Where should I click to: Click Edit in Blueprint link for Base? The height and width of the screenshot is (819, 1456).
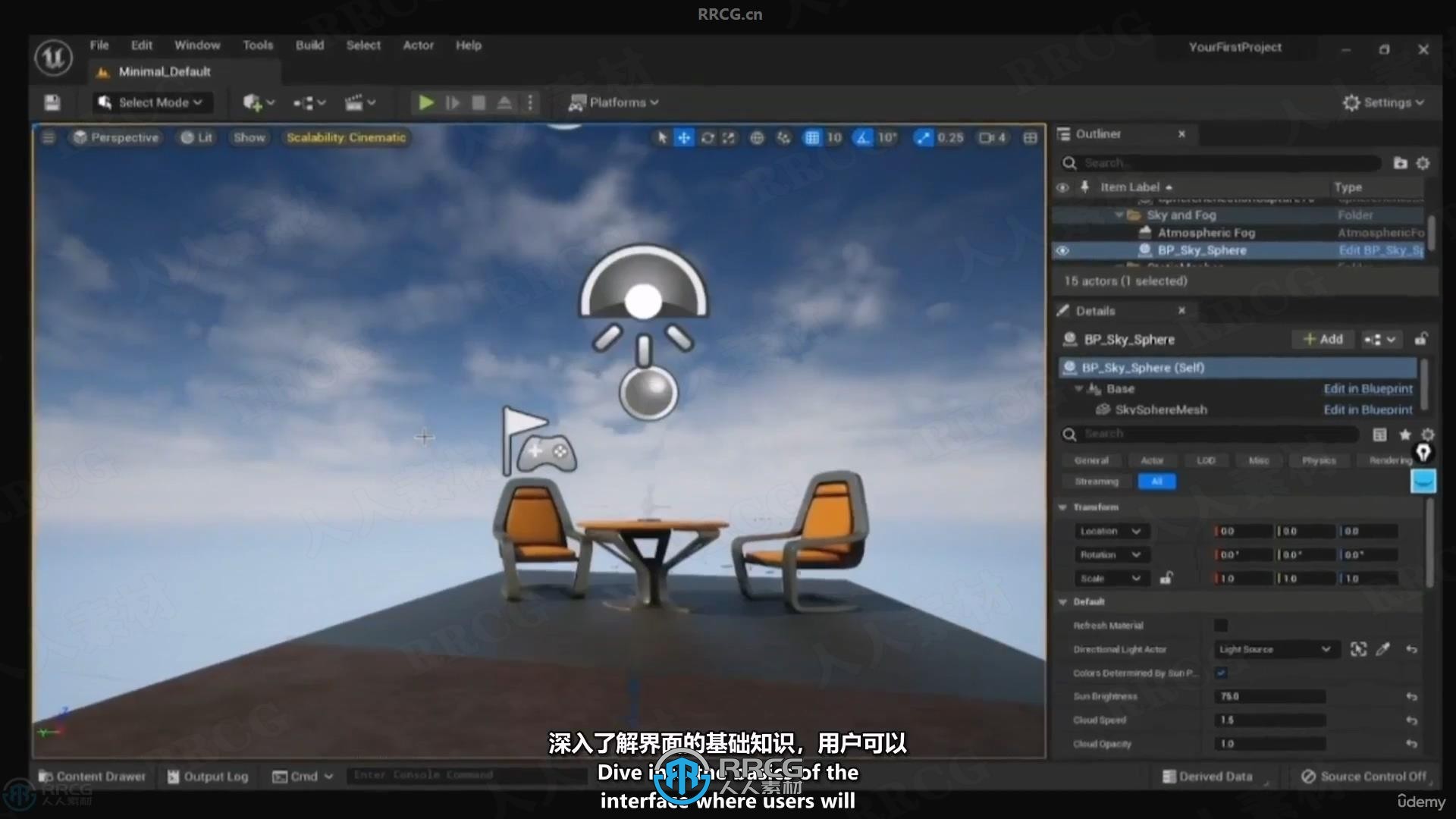click(1368, 389)
